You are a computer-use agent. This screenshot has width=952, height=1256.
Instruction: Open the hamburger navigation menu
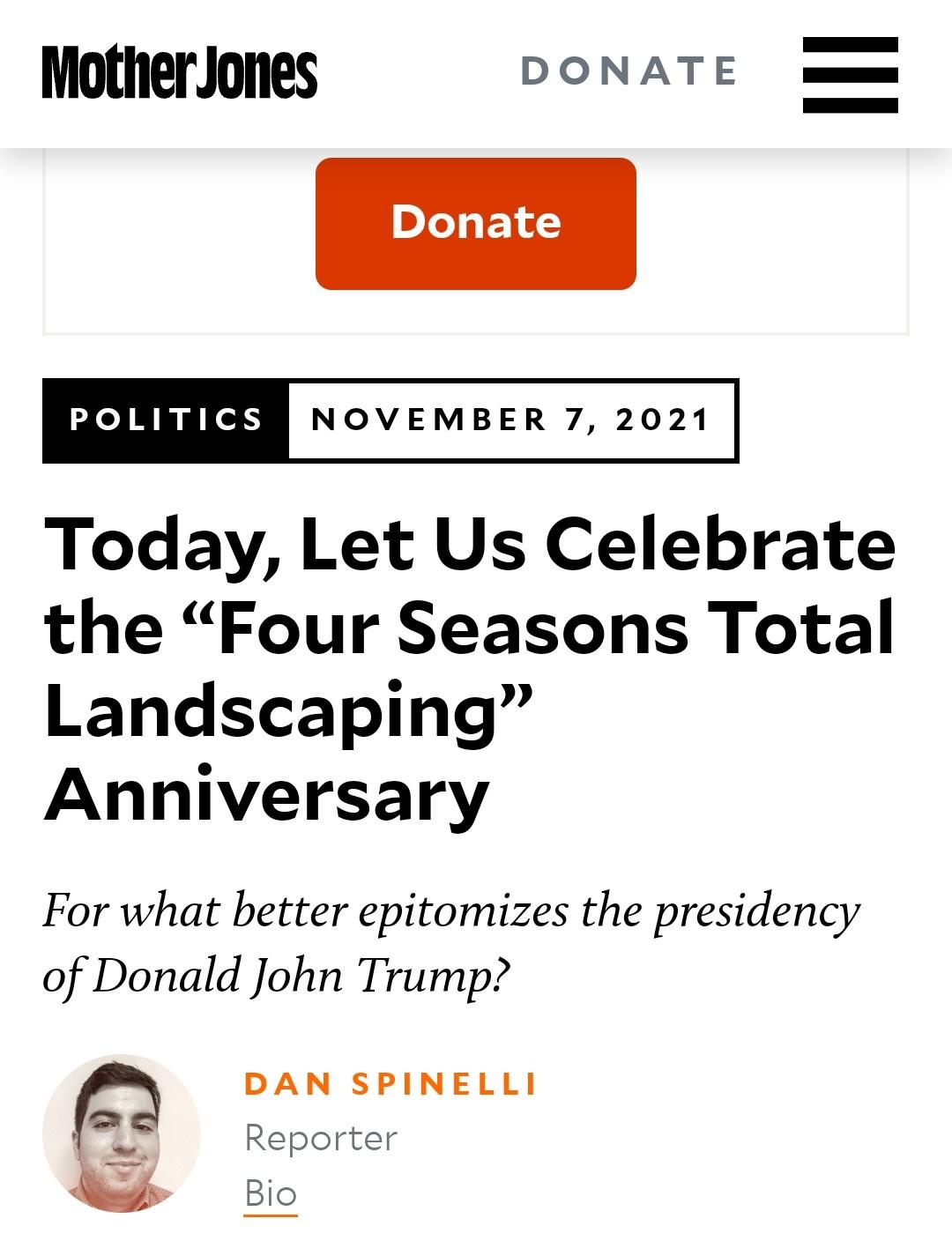coord(850,74)
